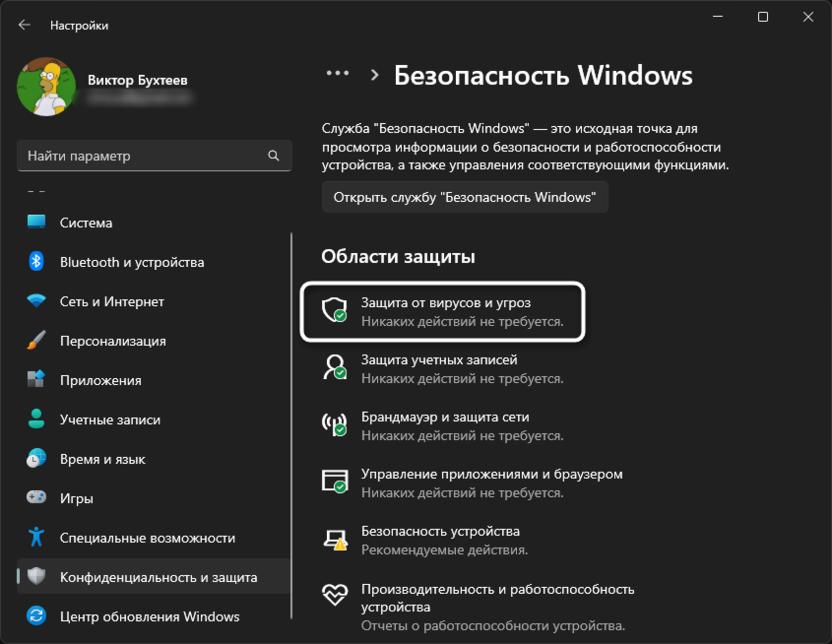Click the System monitor icon

point(37,222)
